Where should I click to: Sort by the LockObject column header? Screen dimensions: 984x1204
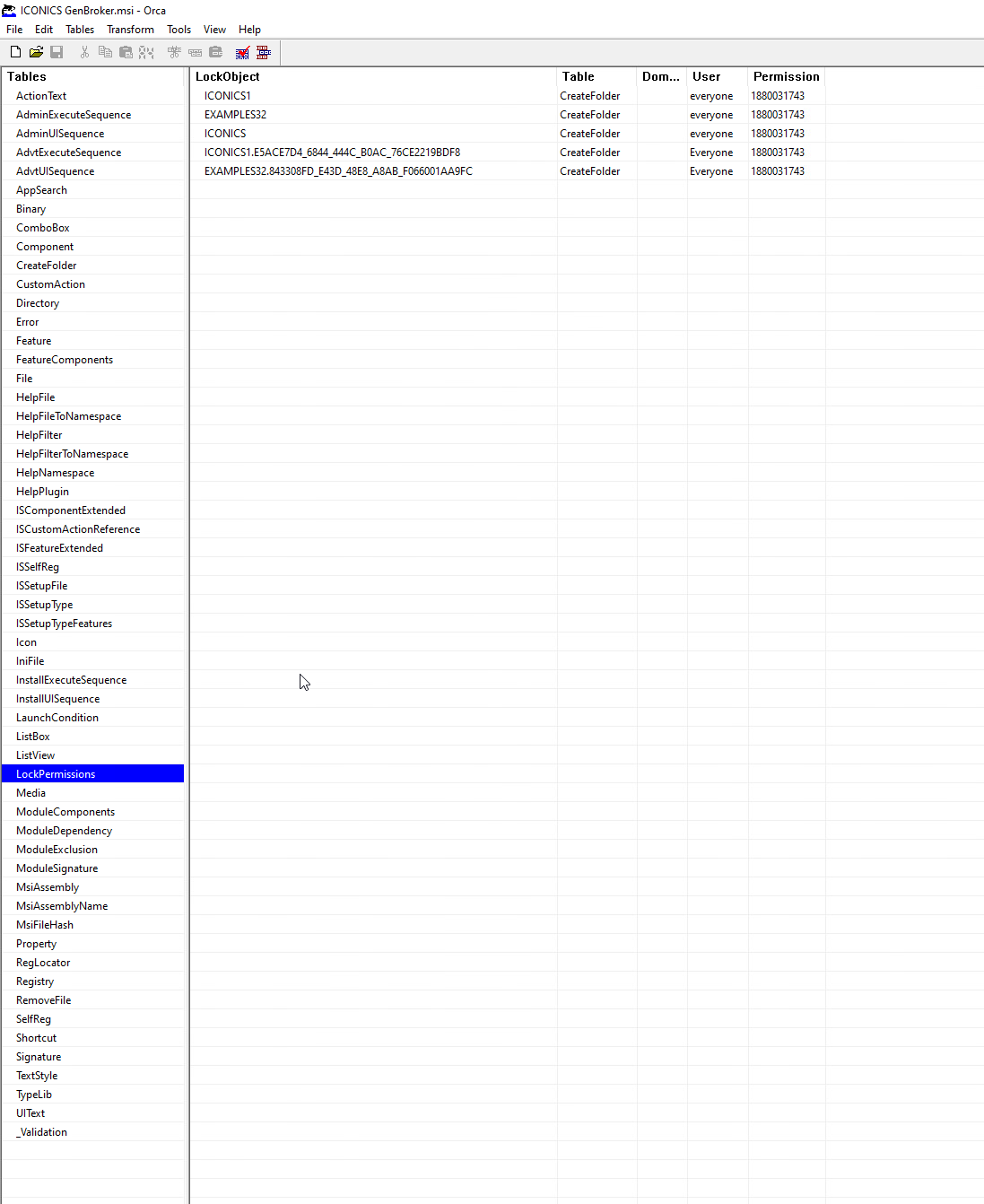(x=373, y=76)
